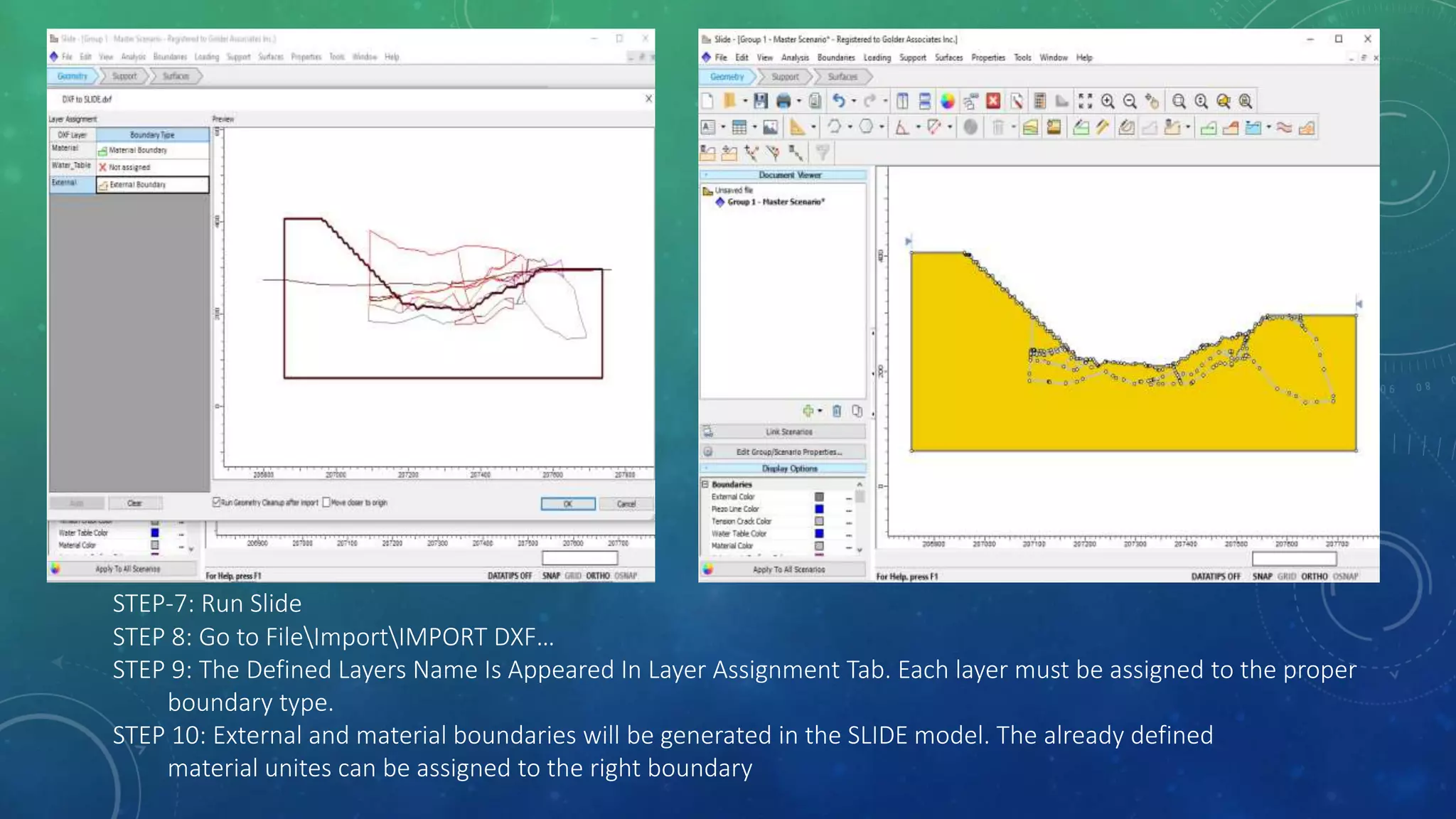Viewport: 1456px width, 819px height.
Task: Click the red X delete icon
Action: (993, 102)
